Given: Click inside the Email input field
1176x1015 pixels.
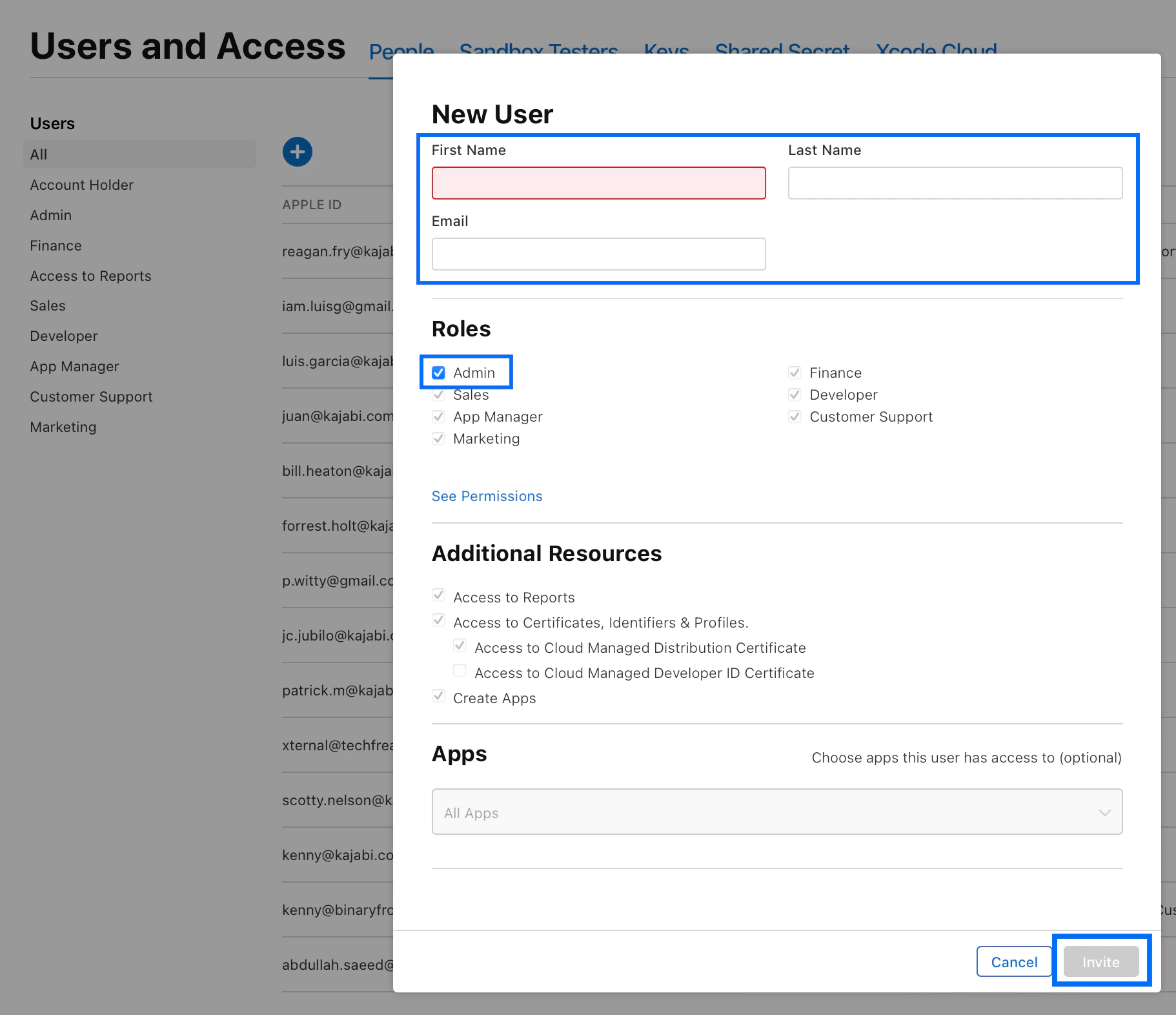Looking at the screenshot, I should tap(598, 254).
